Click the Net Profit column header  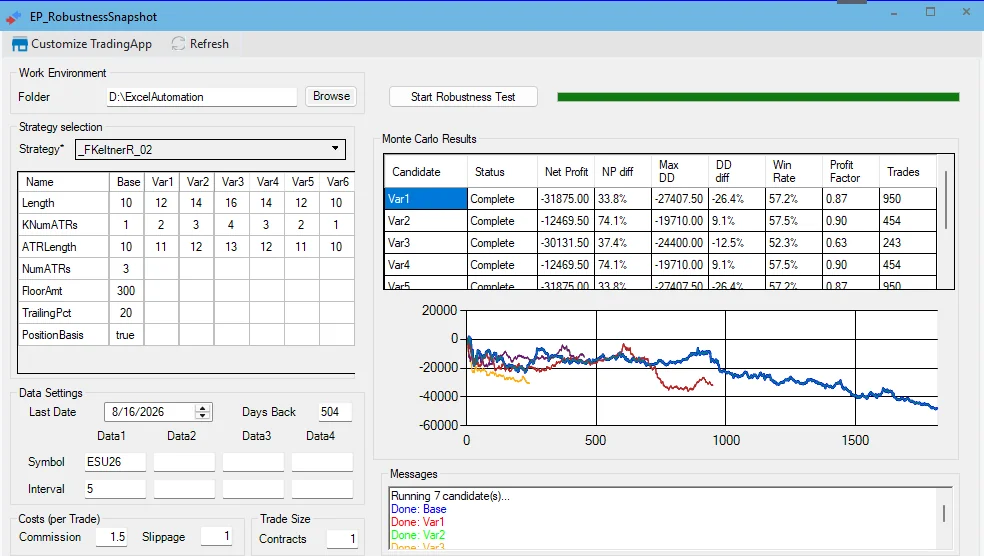click(566, 171)
